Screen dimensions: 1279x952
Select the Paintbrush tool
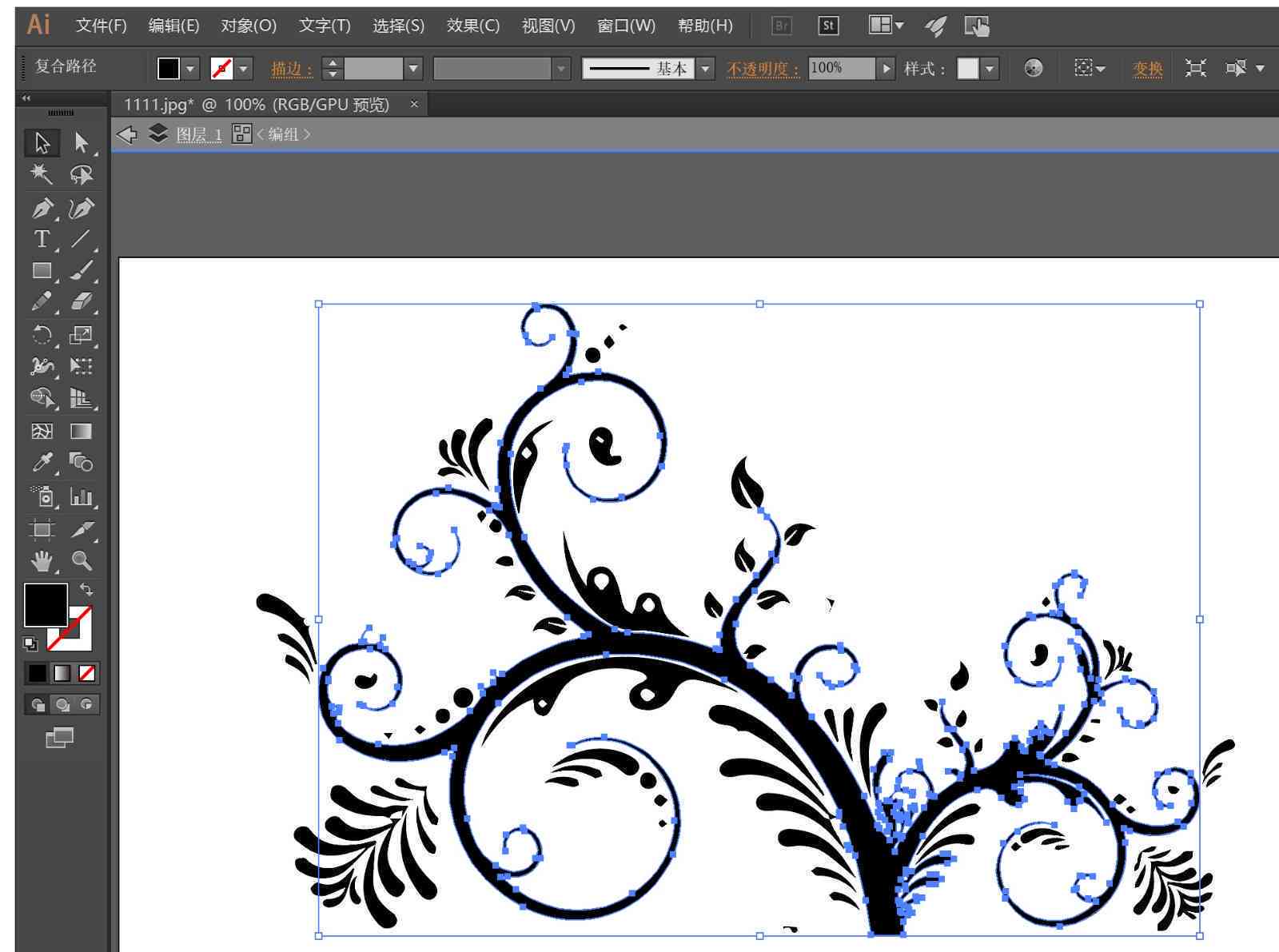pyautogui.click(x=81, y=271)
